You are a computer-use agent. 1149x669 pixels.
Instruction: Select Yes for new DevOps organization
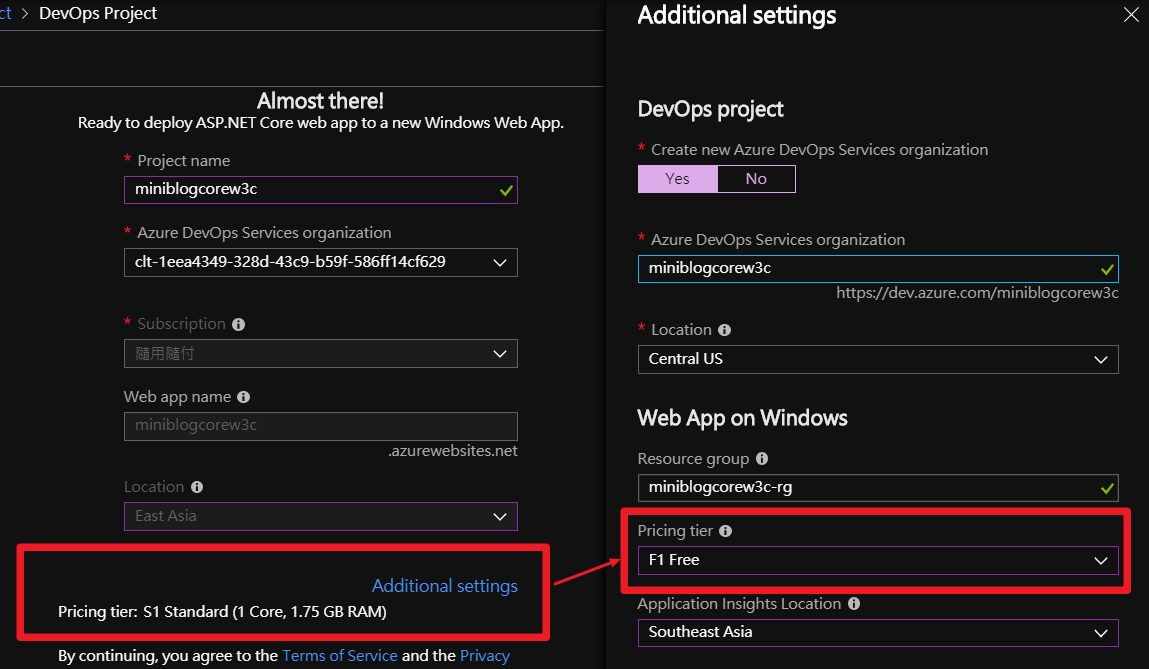click(678, 179)
